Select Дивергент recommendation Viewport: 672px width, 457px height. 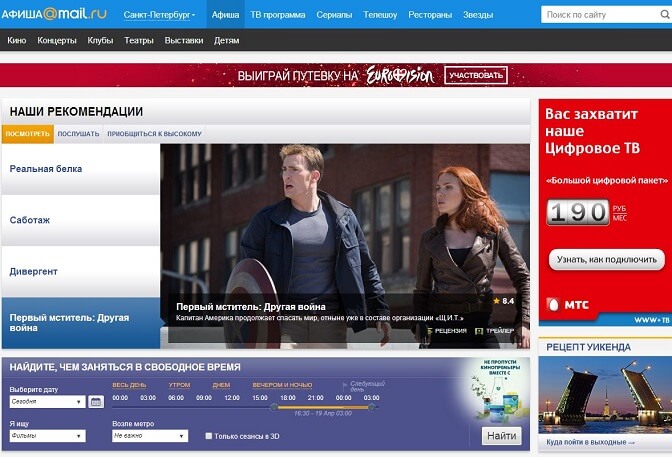(81, 272)
